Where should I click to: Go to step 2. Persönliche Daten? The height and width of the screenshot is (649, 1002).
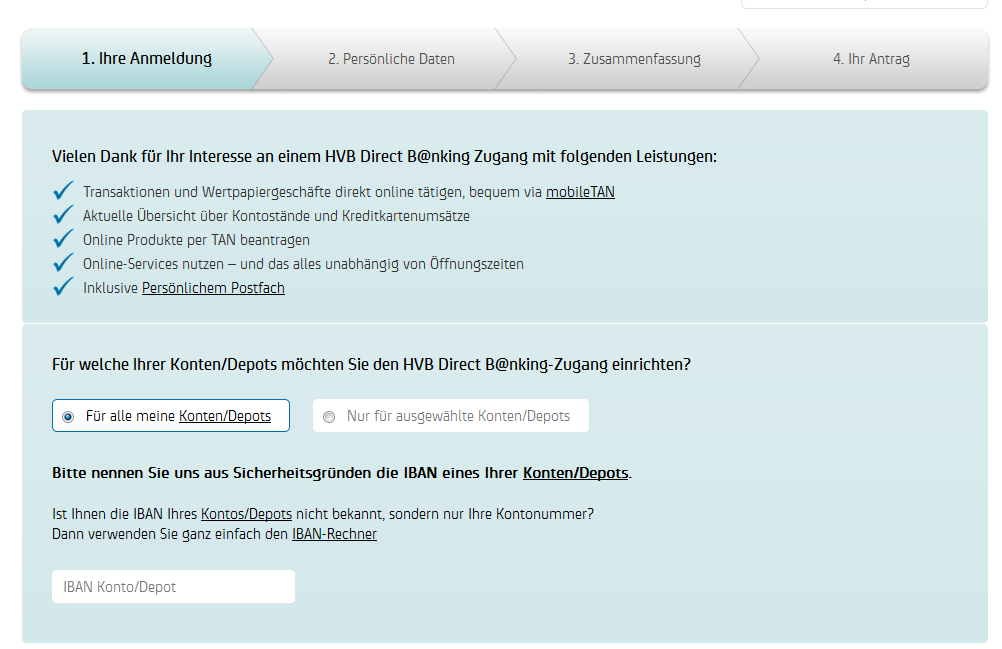tap(391, 59)
